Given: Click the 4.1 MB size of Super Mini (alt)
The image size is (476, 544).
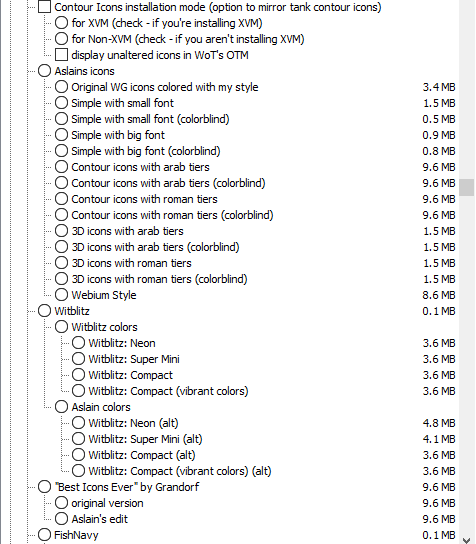Looking at the screenshot, I should tap(439, 439).
